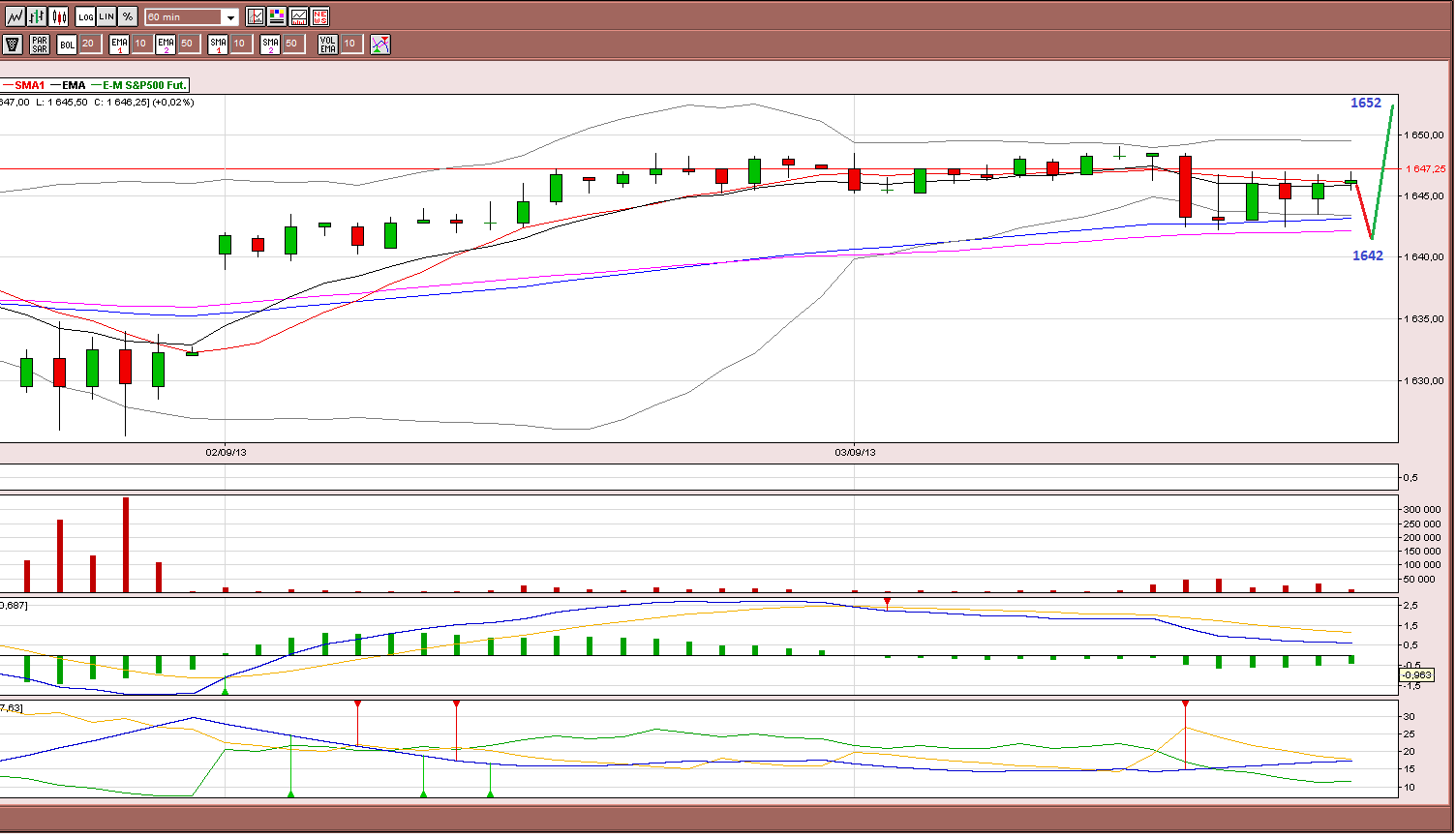Screen dimensions: 1456x838
Task: Toggle the BOL Bollinger bands indicator
Action: pos(67,45)
